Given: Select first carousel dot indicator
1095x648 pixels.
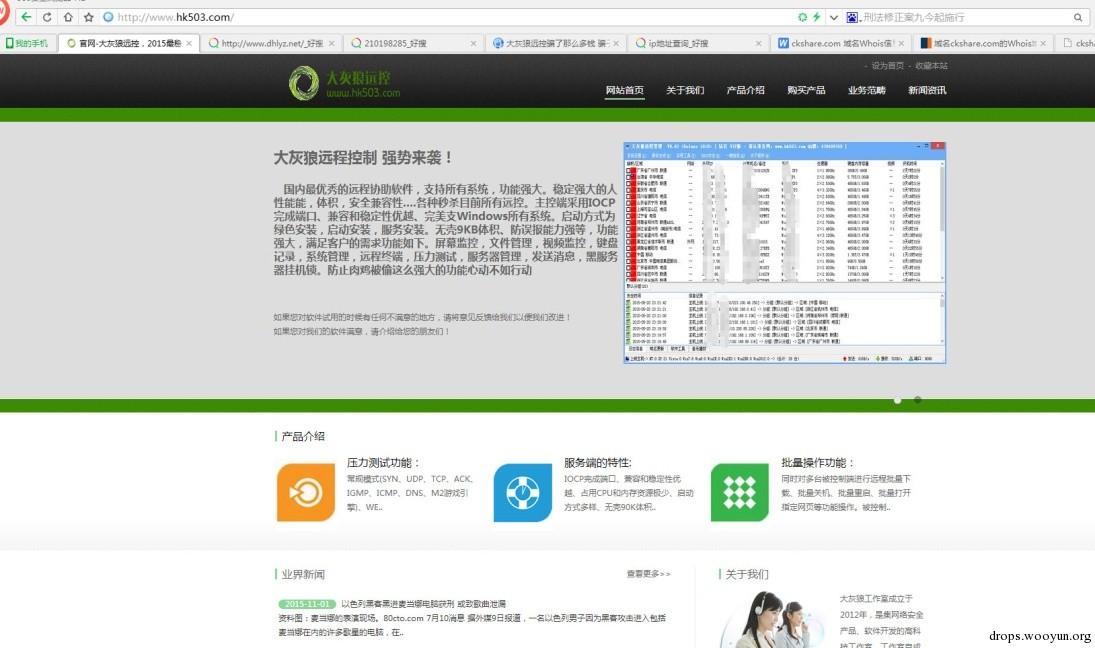Looking at the screenshot, I should (x=897, y=400).
